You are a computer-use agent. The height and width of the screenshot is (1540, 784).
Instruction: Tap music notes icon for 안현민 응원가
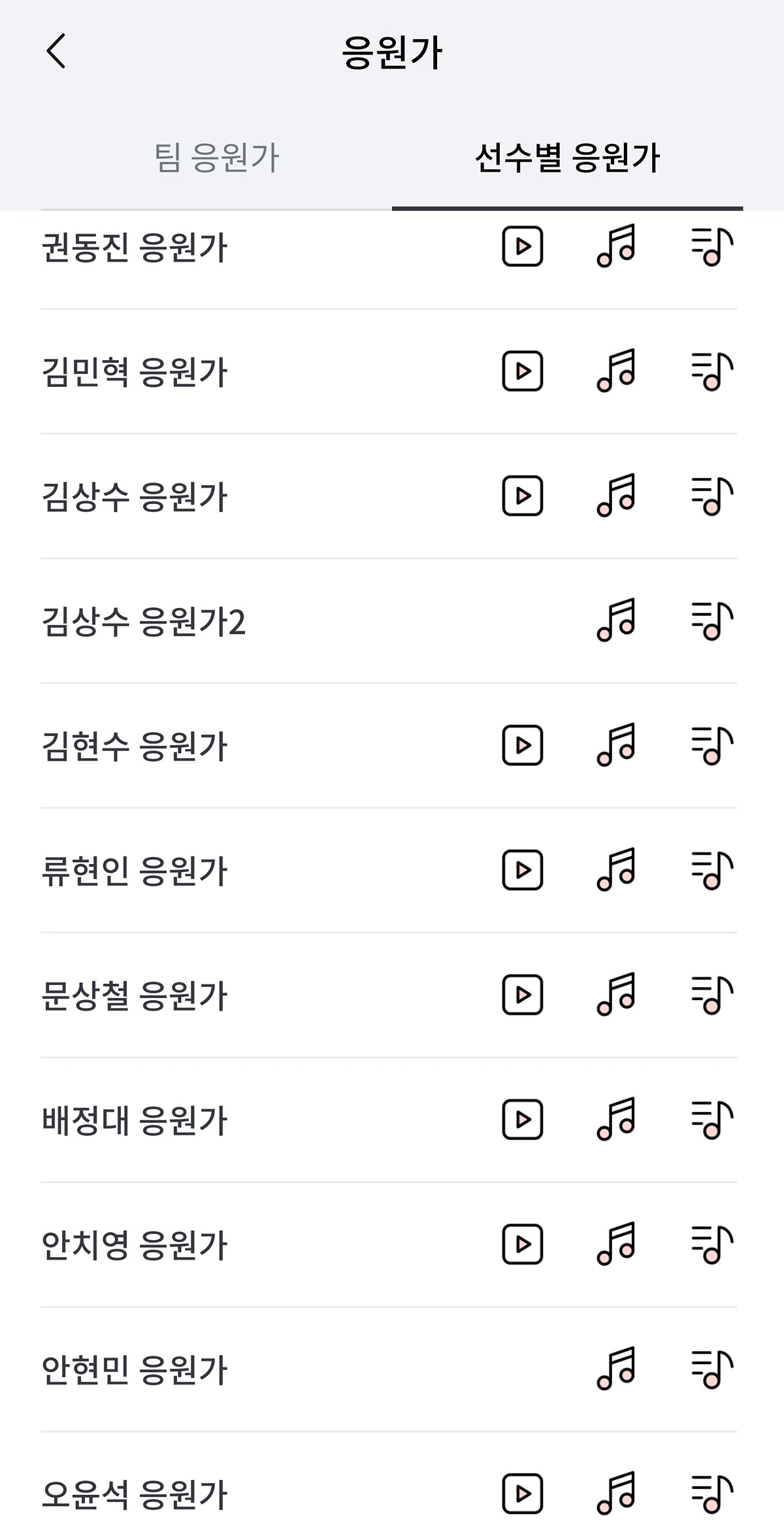(x=616, y=1369)
